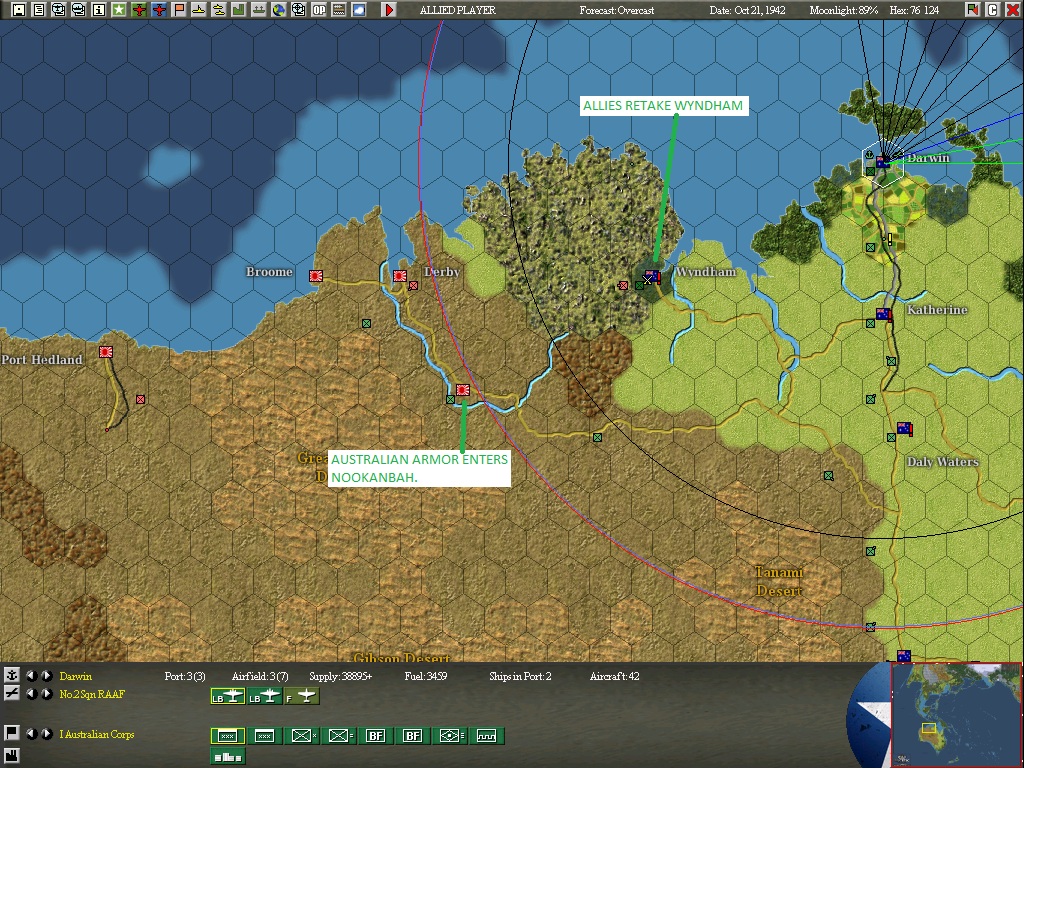Open the No.2 Sqn RAAF unit link
This screenshot has width=1061, height=898.
92,694
